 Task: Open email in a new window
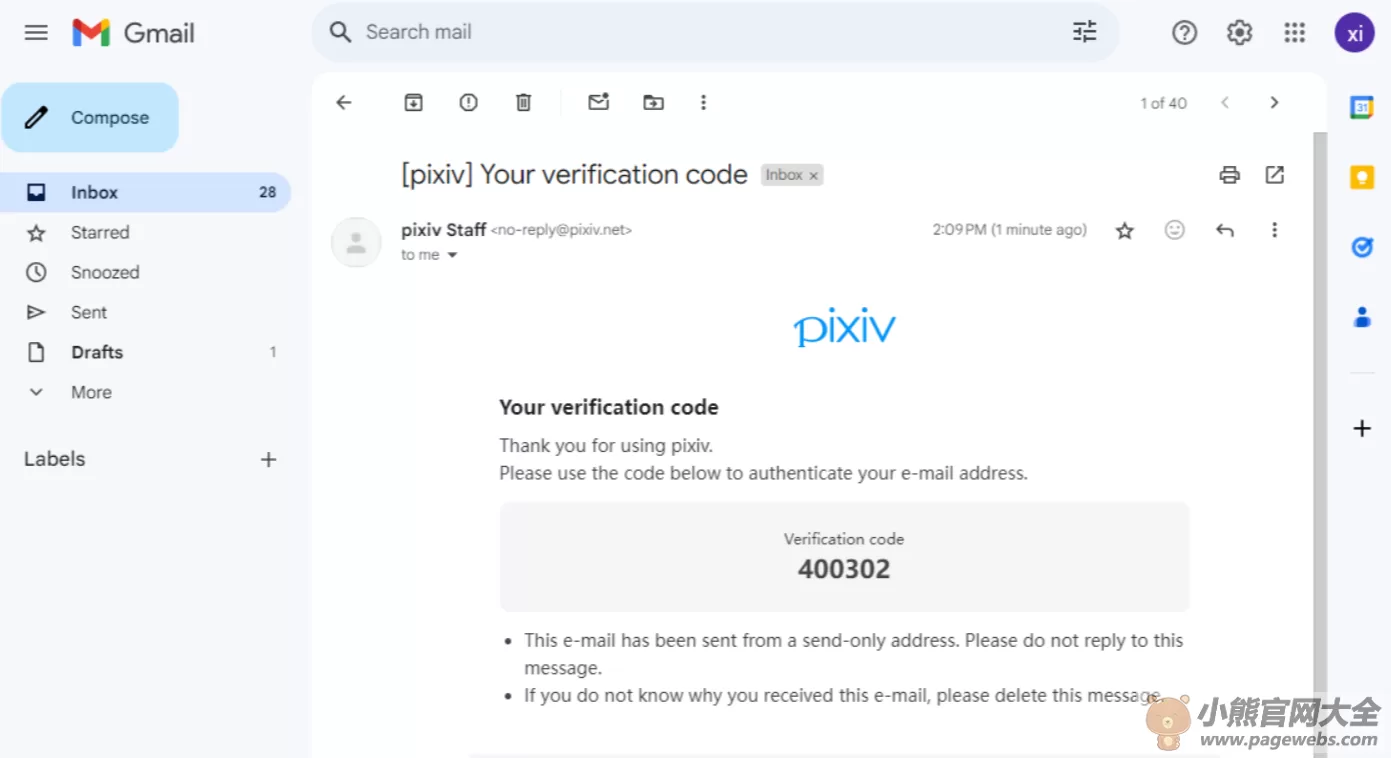(1274, 175)
